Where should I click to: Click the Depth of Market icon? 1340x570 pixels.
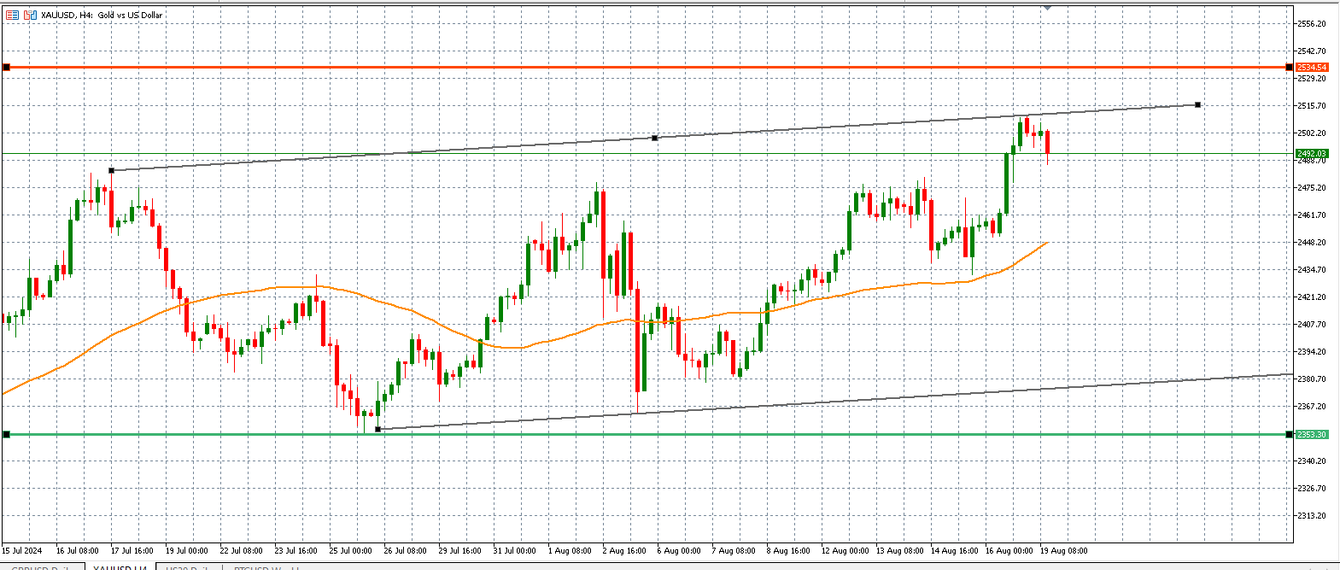tap(29, 15)
